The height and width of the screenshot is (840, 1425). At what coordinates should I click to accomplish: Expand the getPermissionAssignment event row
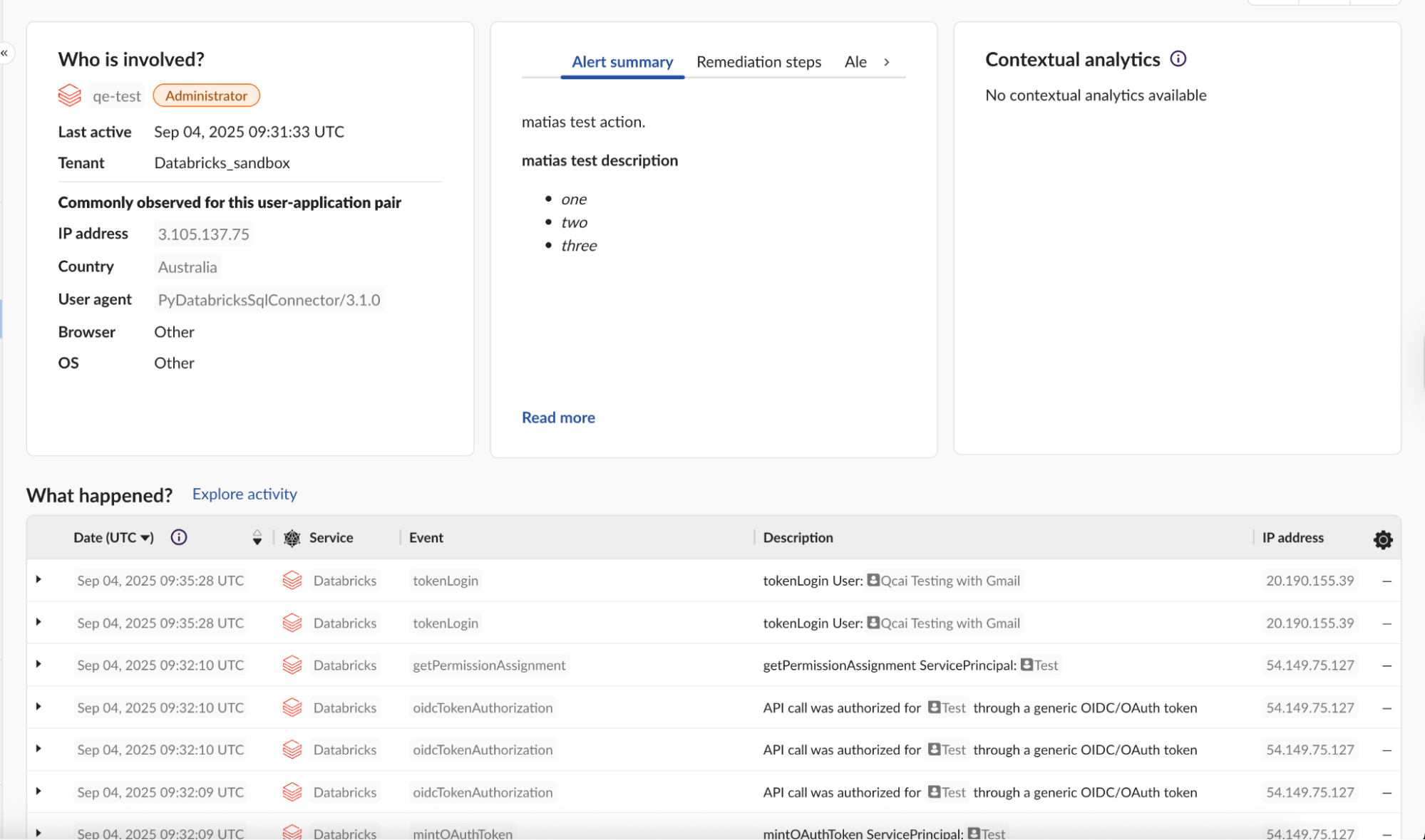(38, 664)
